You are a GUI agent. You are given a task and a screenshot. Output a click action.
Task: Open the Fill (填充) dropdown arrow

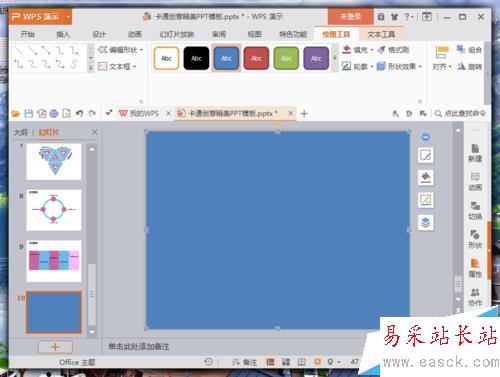tap(372, 50)
